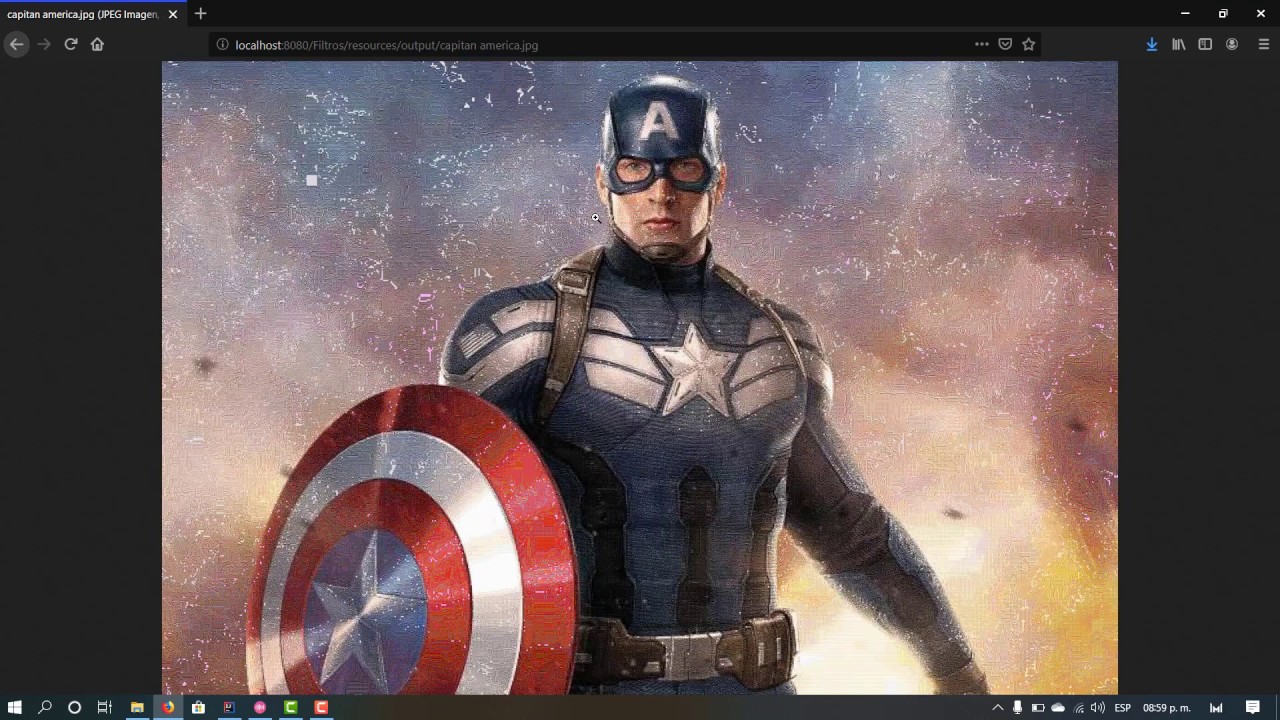This screenshot has height=720, width=1280.
Task: Open the Wi-Fi network tray icon
Action: click(1078, 707)
